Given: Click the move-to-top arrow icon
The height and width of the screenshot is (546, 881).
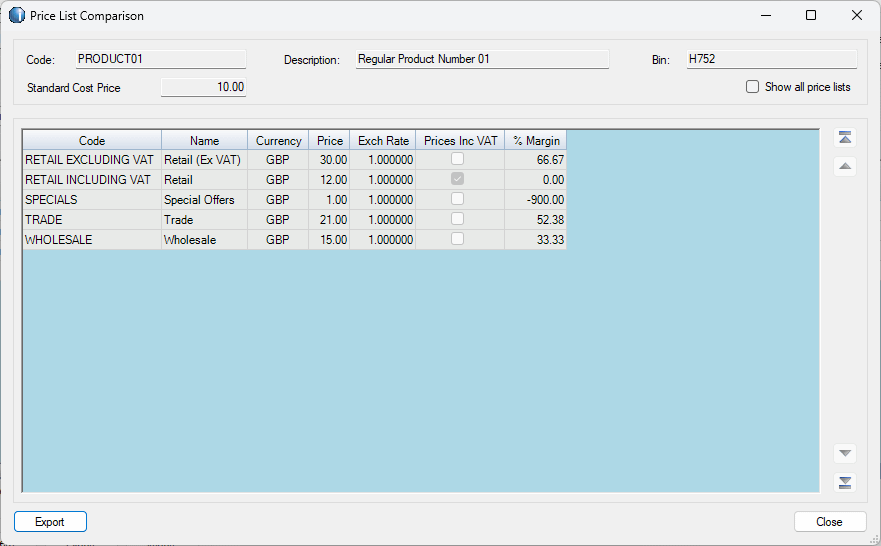Looking at the screenshot, I should click(x=845, y=138).
